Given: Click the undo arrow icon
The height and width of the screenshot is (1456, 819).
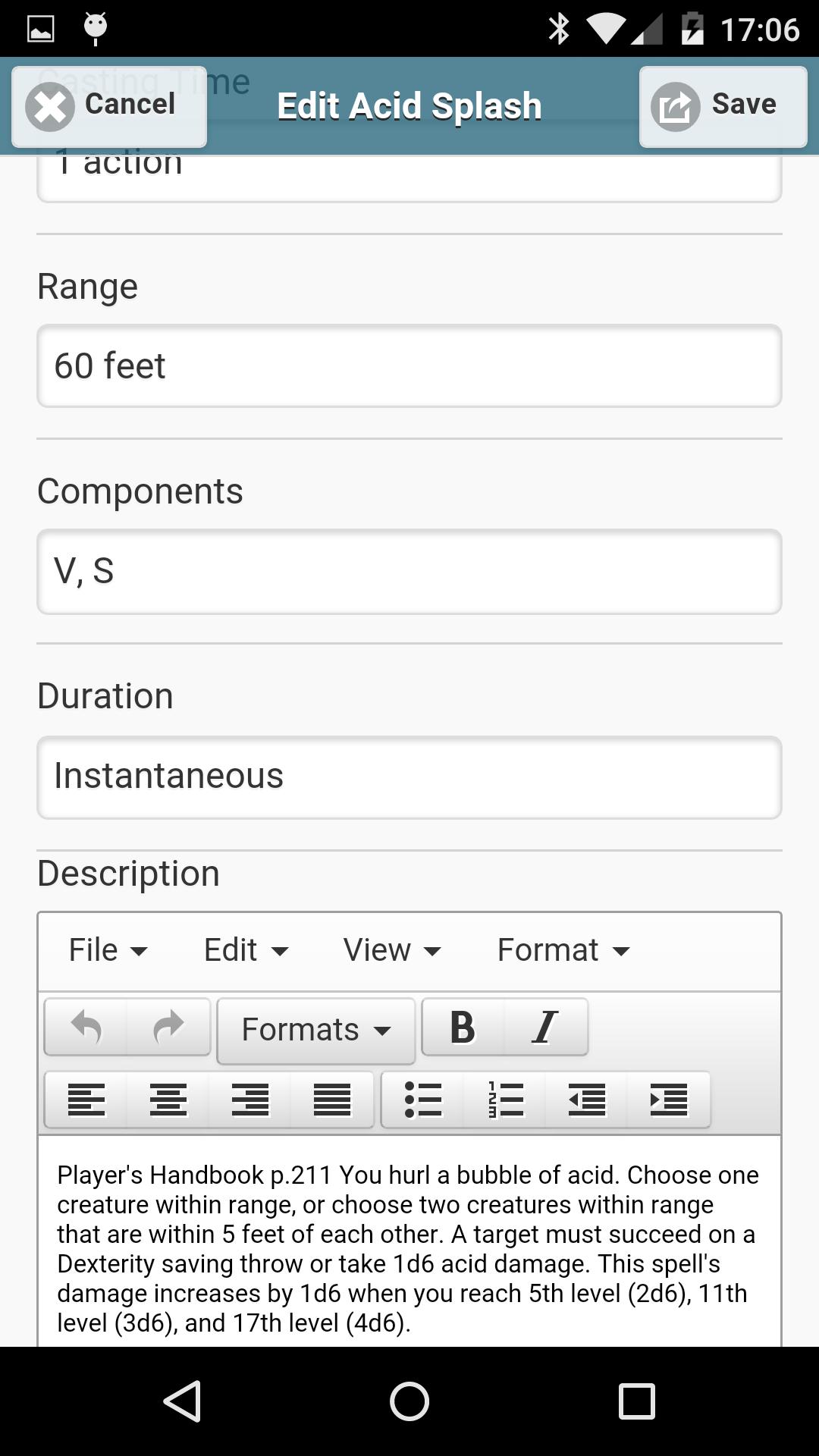Looking at the screenshot, I should coord(86,1028).
